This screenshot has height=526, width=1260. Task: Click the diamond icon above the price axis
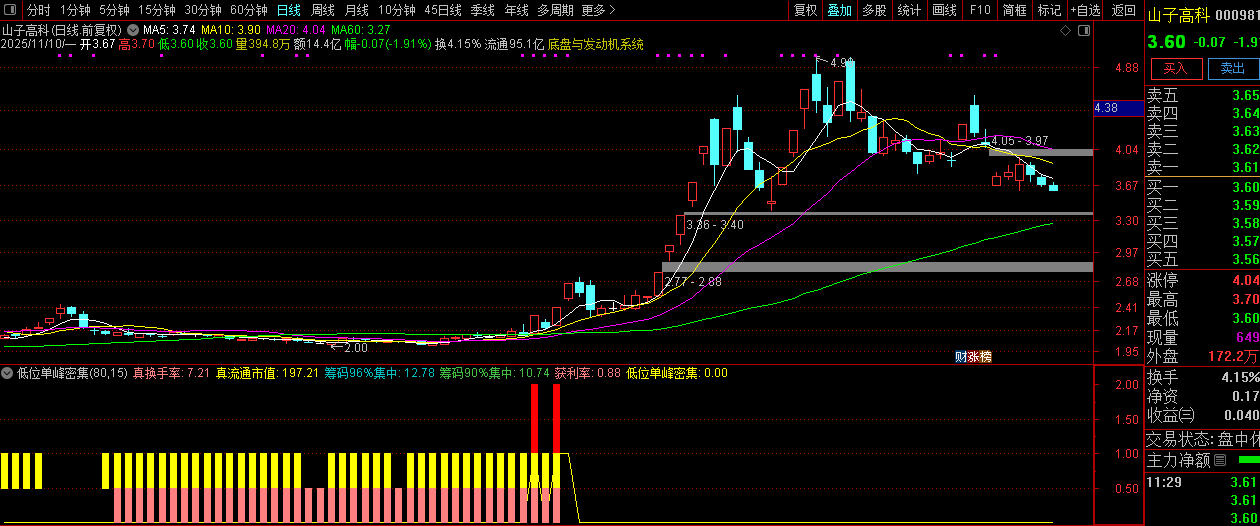[x=1065, y=30]
